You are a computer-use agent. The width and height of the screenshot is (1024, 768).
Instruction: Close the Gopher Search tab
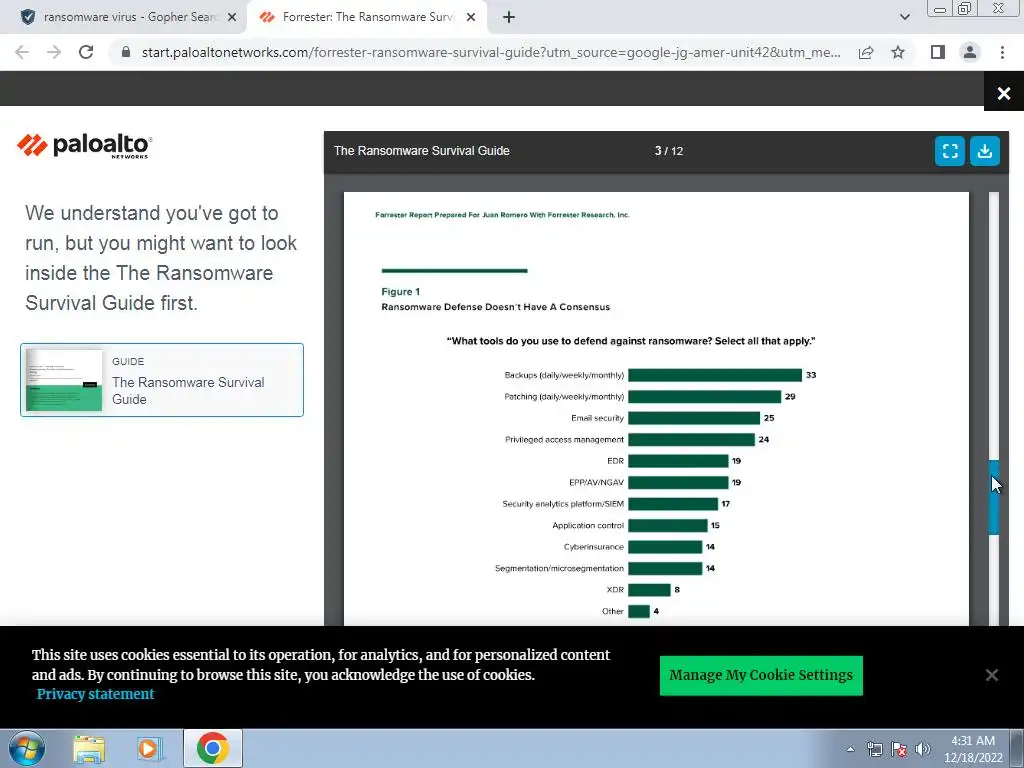[x=232, y=18]
